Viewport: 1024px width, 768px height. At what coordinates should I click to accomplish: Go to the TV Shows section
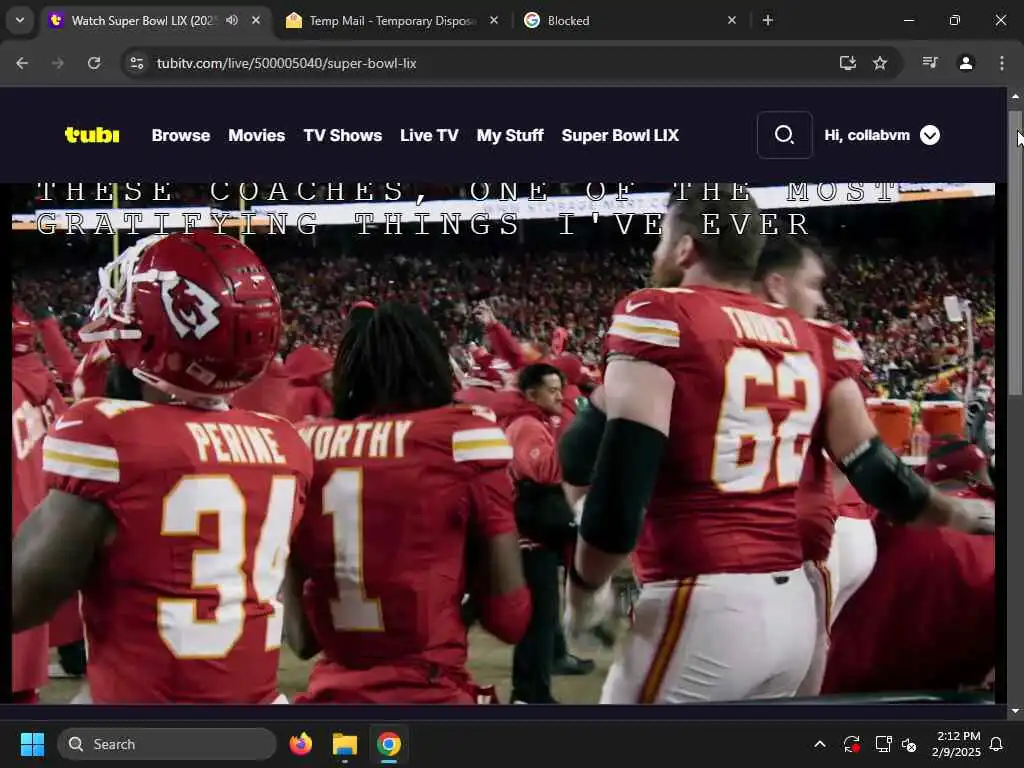pyautogui.click(x=343, y=135)
